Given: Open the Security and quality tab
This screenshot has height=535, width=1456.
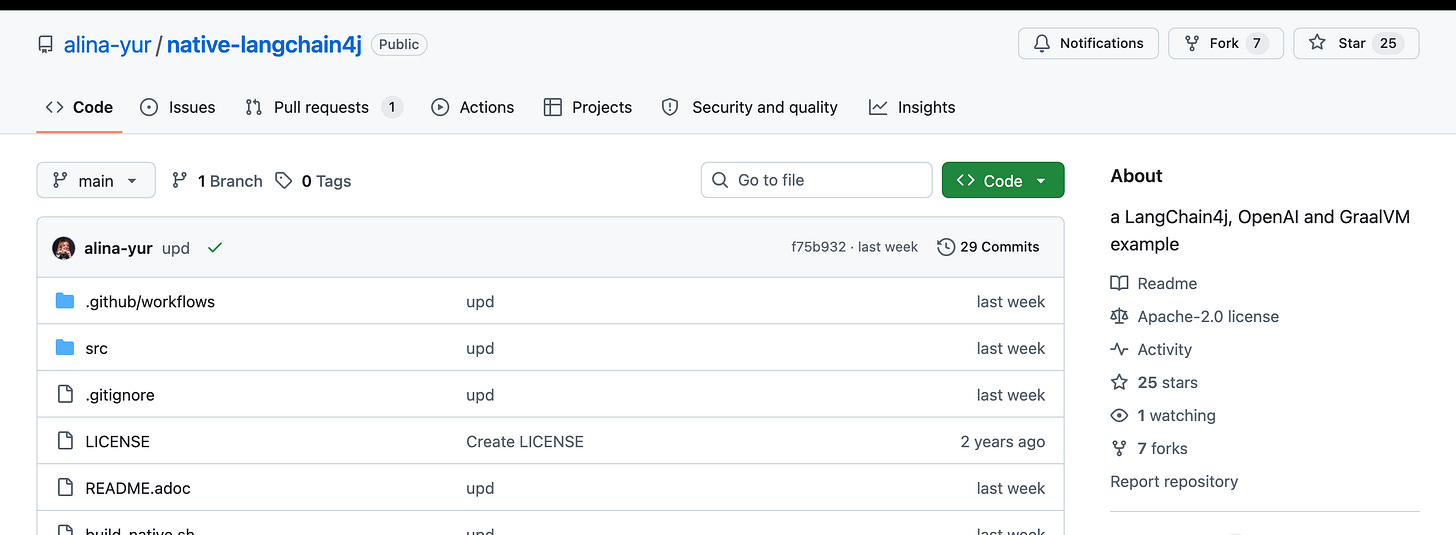Looking at the screenshot, I should (750, 107).
